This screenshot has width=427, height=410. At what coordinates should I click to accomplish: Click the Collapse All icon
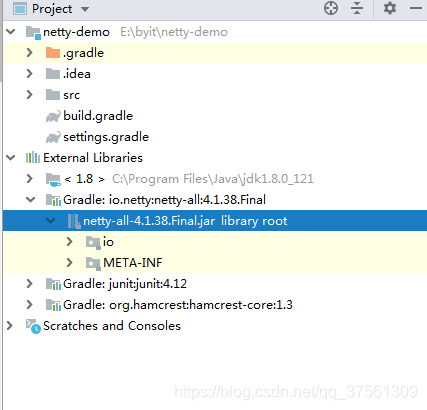coord(357,8)
